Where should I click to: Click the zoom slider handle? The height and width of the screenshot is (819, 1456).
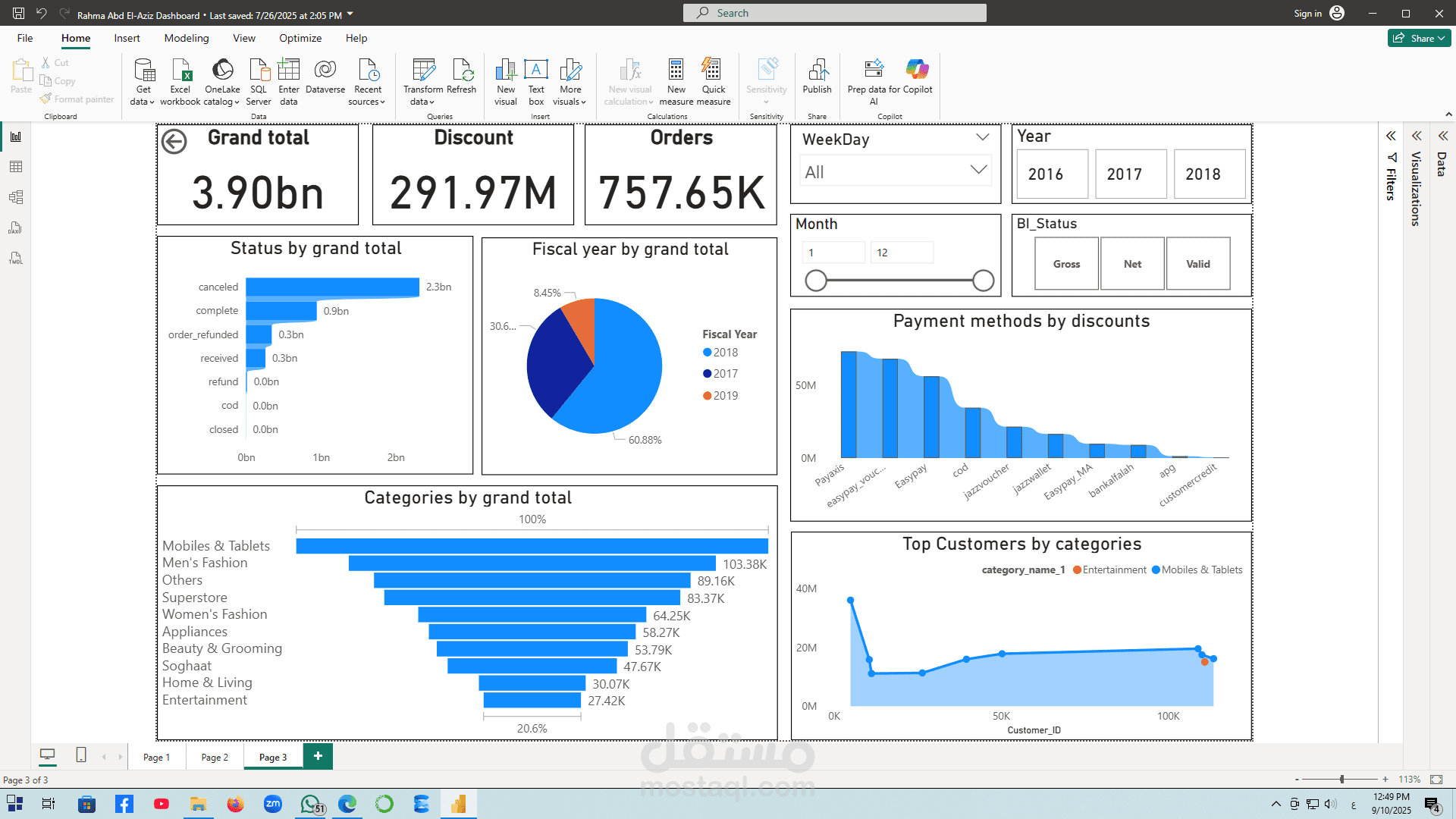(1342, 779)
